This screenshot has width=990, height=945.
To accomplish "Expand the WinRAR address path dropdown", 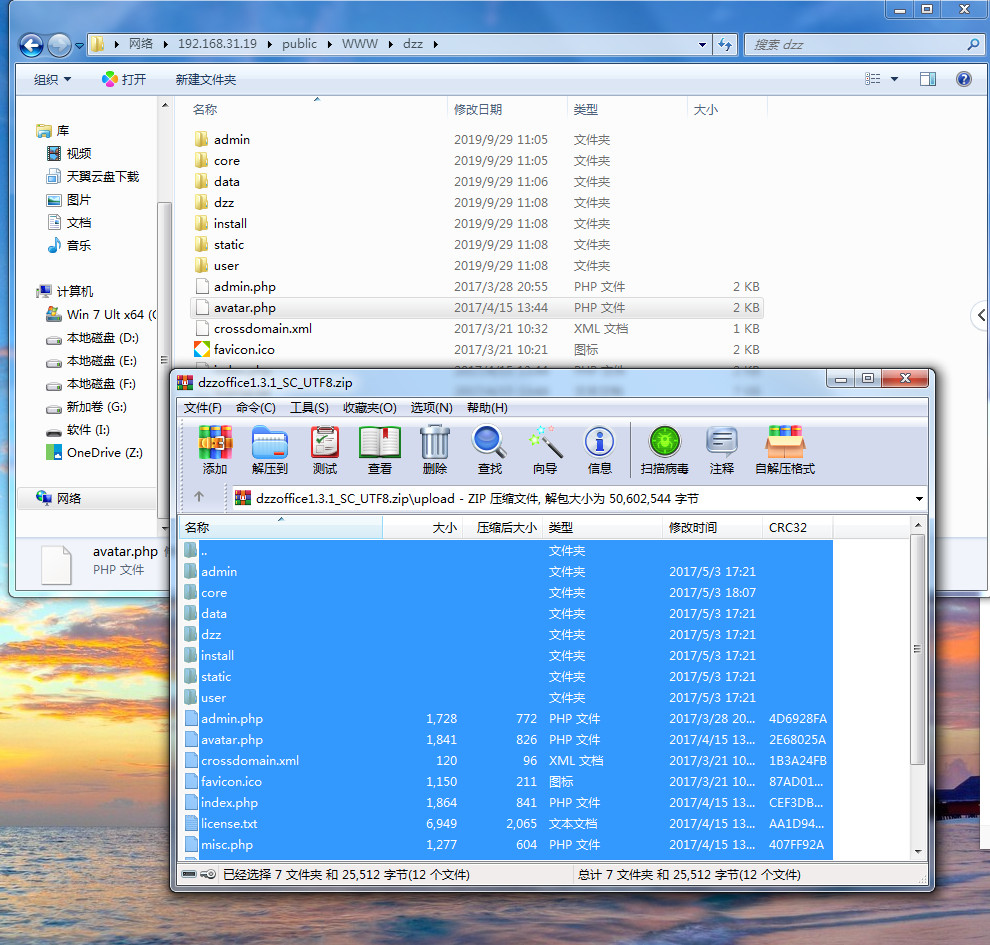I will point(918,498).
